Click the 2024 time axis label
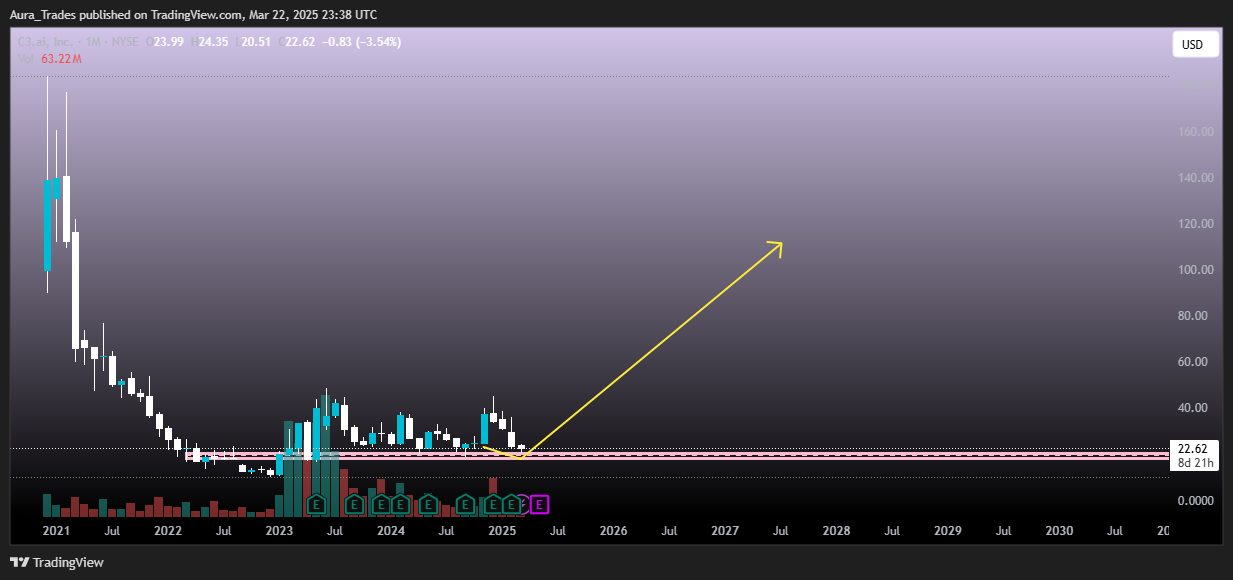This screenshot has height=580, width=1233. [391, 531]
